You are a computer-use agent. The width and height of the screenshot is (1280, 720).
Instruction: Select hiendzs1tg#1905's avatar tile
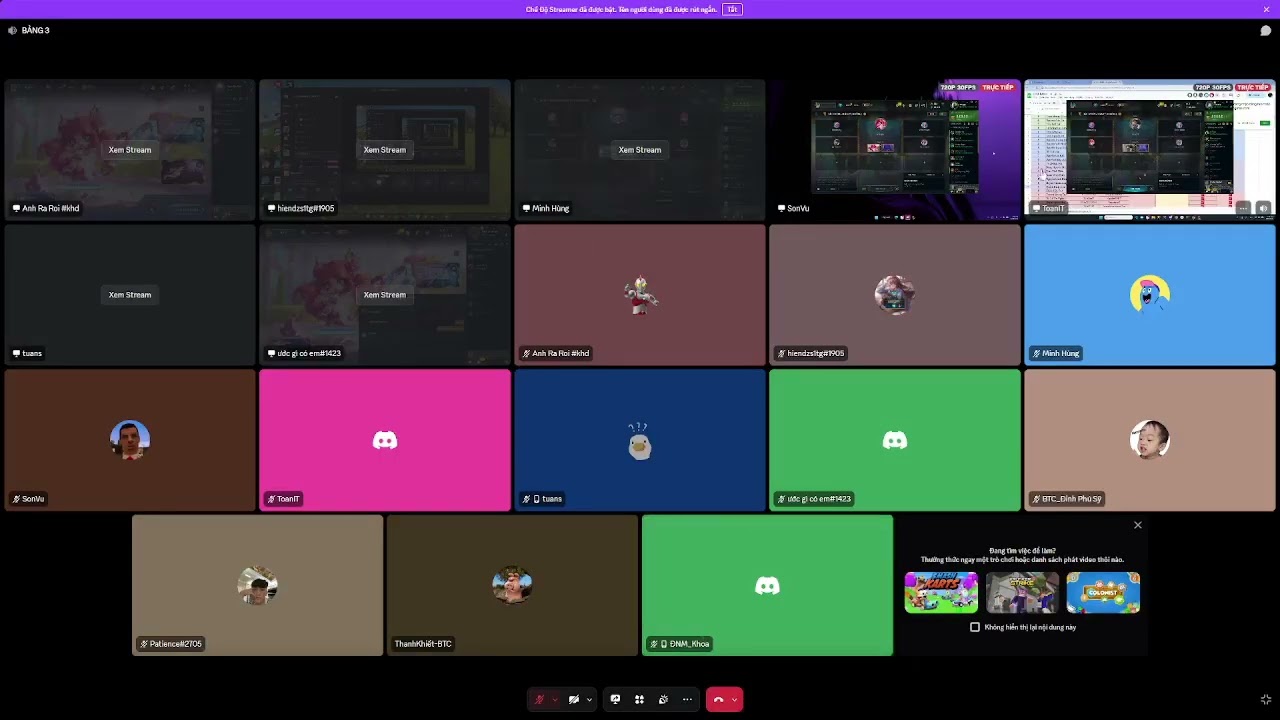(895, 295)
